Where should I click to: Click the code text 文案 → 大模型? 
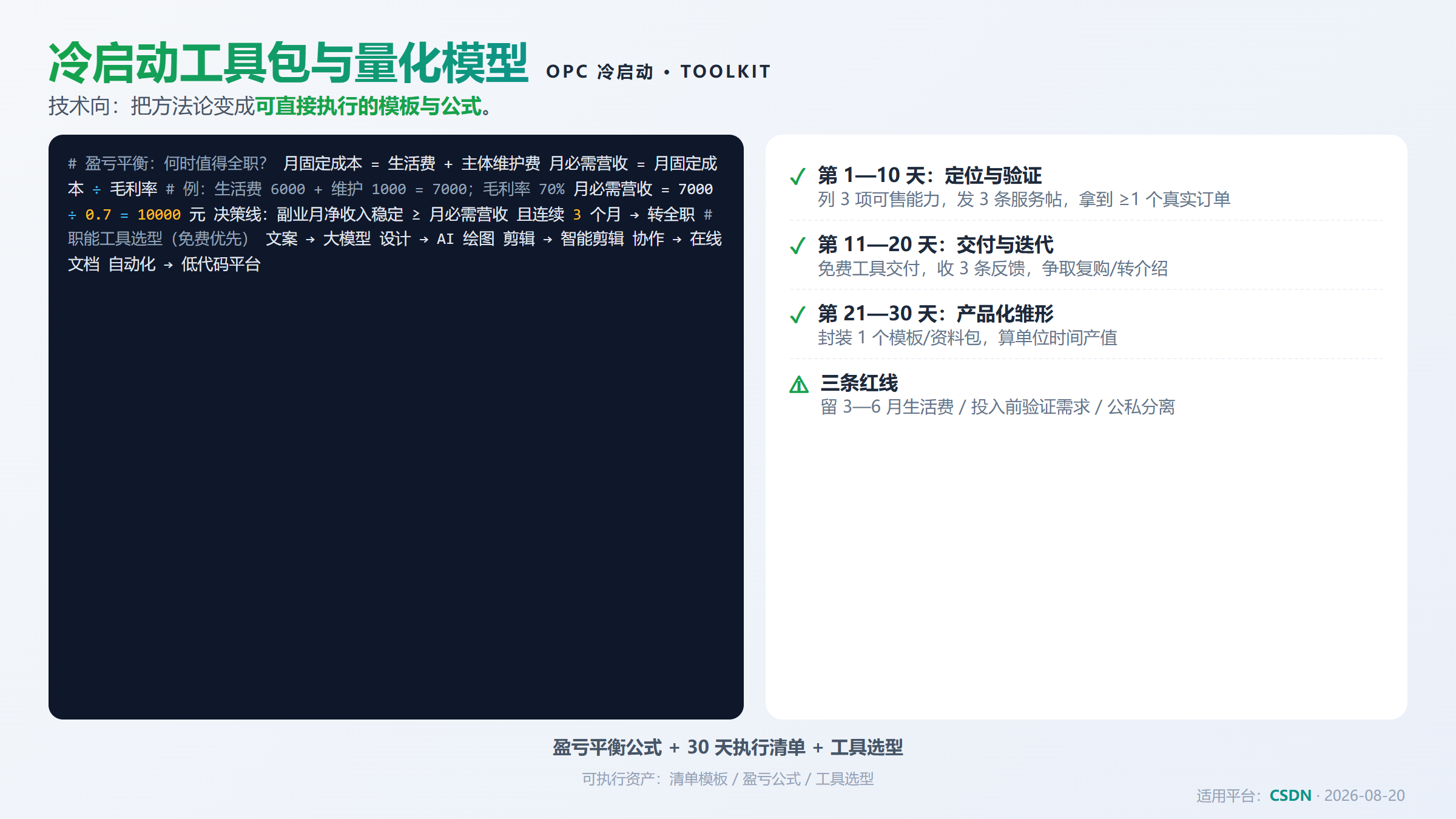[318, 238]
